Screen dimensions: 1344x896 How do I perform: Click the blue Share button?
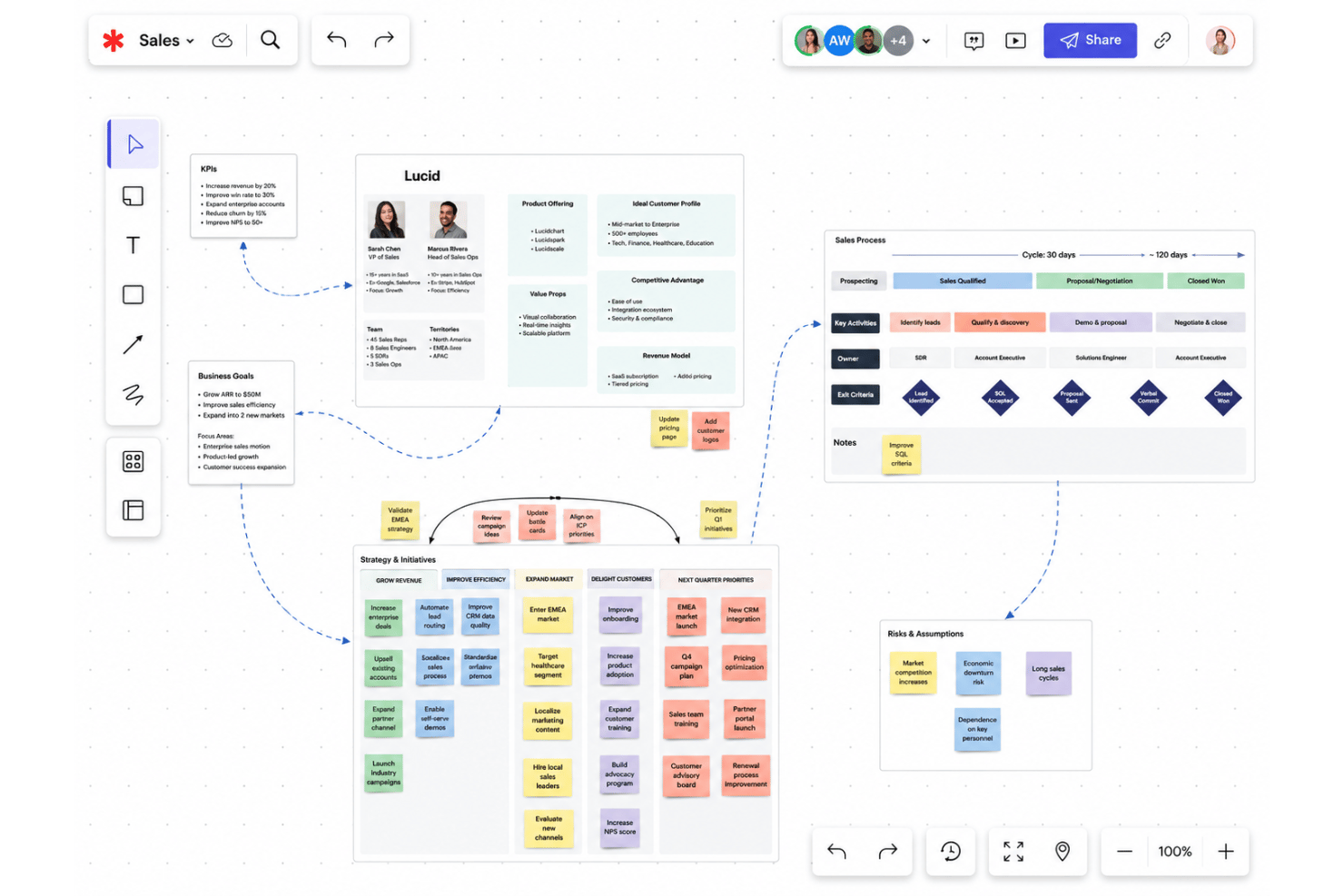pyautogui.click(x=1090, y=40)
